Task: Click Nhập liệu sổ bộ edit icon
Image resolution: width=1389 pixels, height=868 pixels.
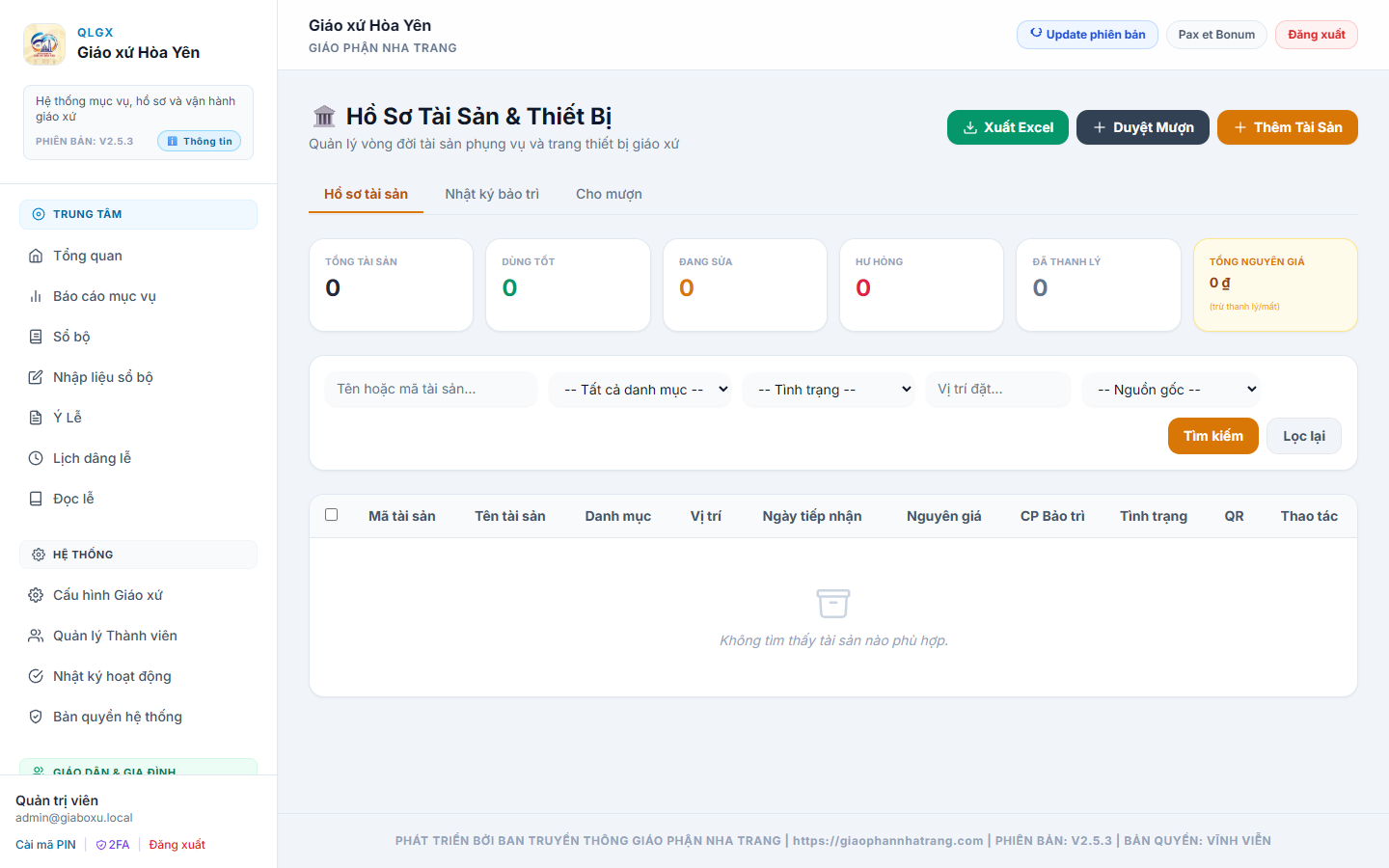Action: coord(36,377)
